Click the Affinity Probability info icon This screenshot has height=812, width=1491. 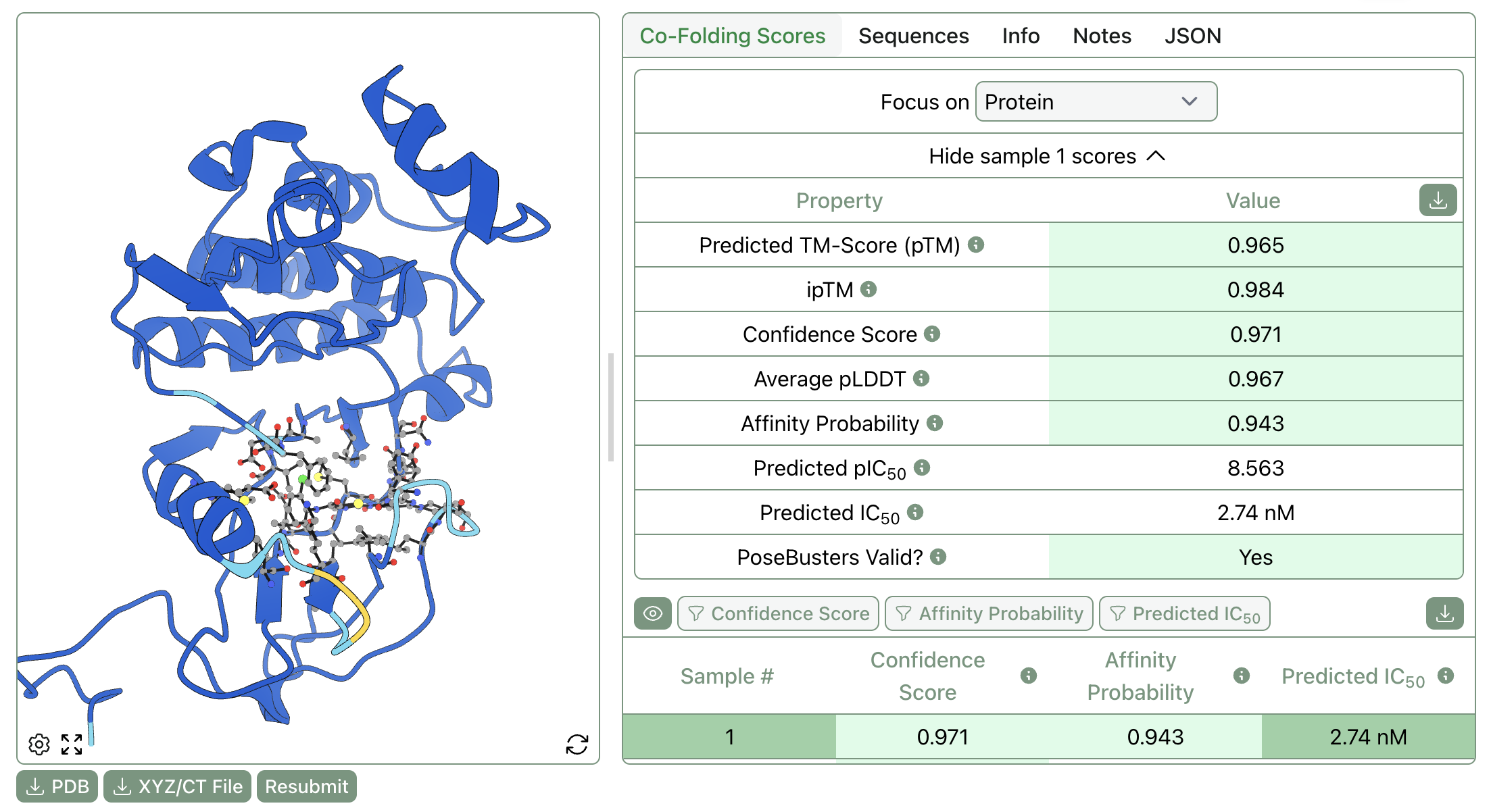[935, 424]
